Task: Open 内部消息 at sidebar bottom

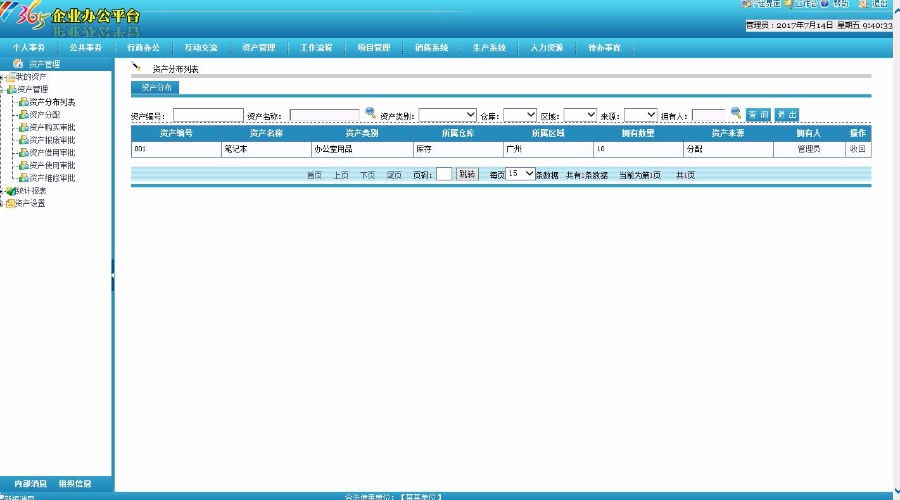Action: [30, 484]
